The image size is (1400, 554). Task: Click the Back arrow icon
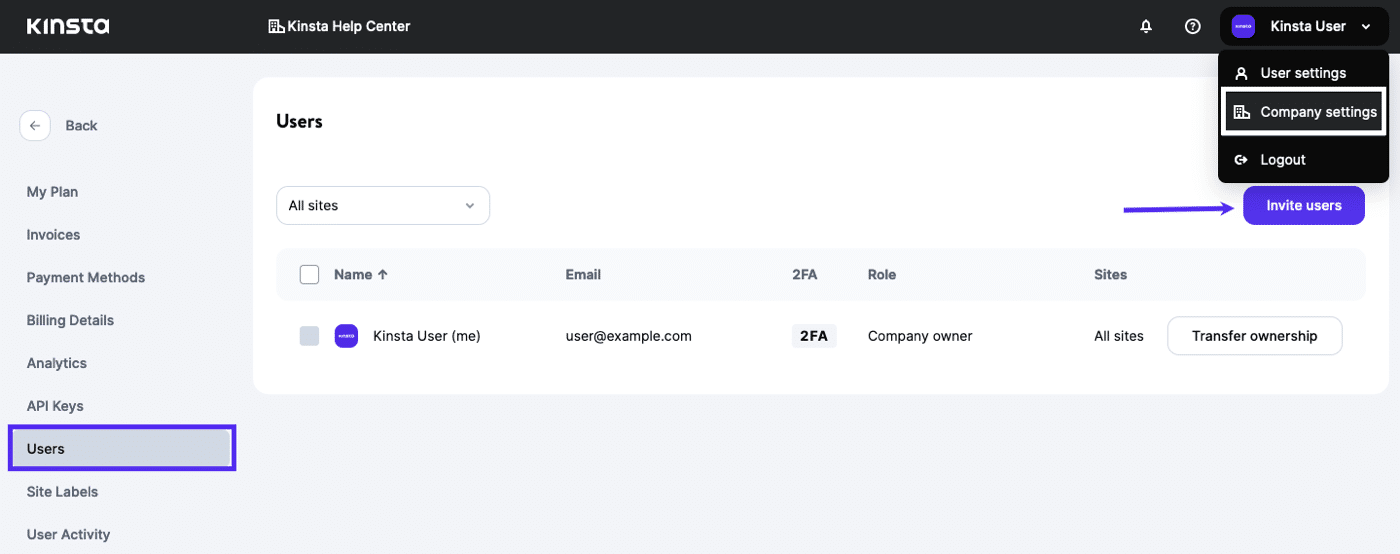coord(35,125)
